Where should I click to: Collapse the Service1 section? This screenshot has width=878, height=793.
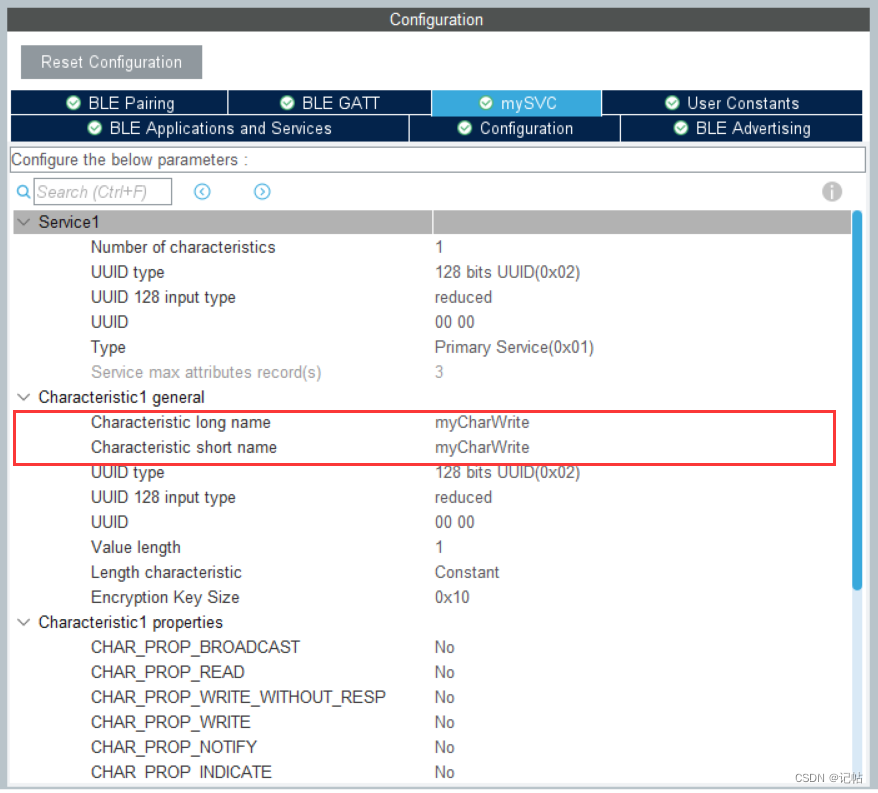(x=24, y=222)
